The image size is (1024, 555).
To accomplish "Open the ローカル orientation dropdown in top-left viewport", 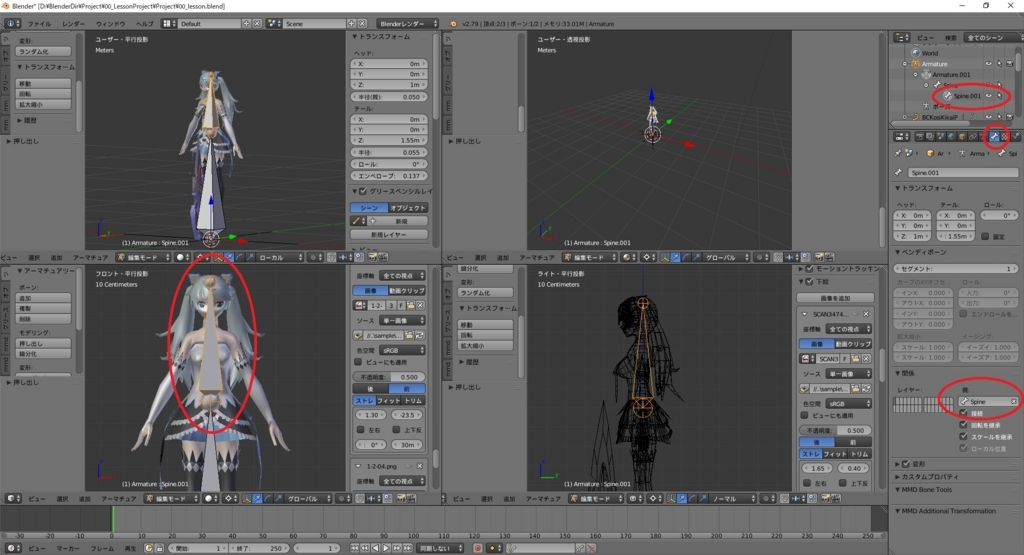I will pyautogui.click(x=281, y=257).
